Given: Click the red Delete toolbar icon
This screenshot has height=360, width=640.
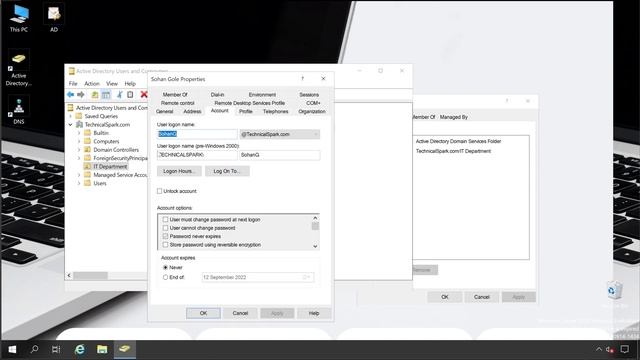Looking at the screenshot, I should [x=144, y=95].
